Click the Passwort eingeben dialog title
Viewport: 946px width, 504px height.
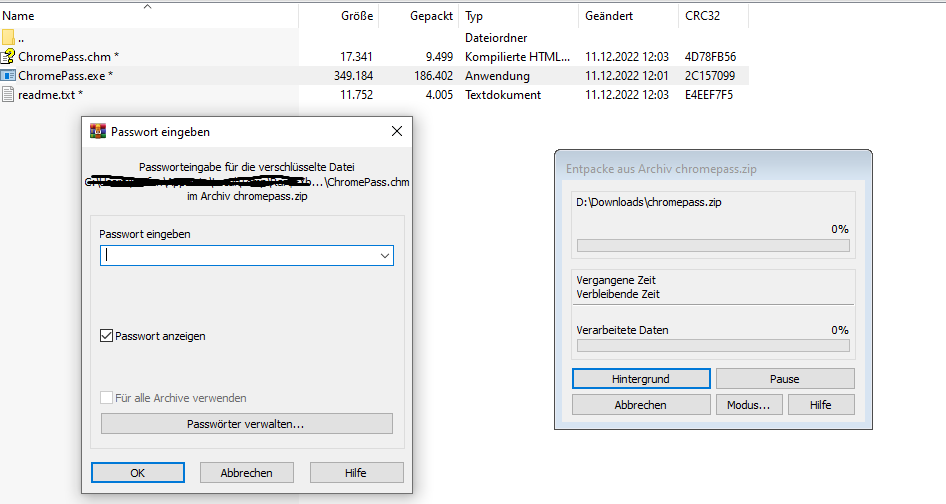(x=160, y=132)
